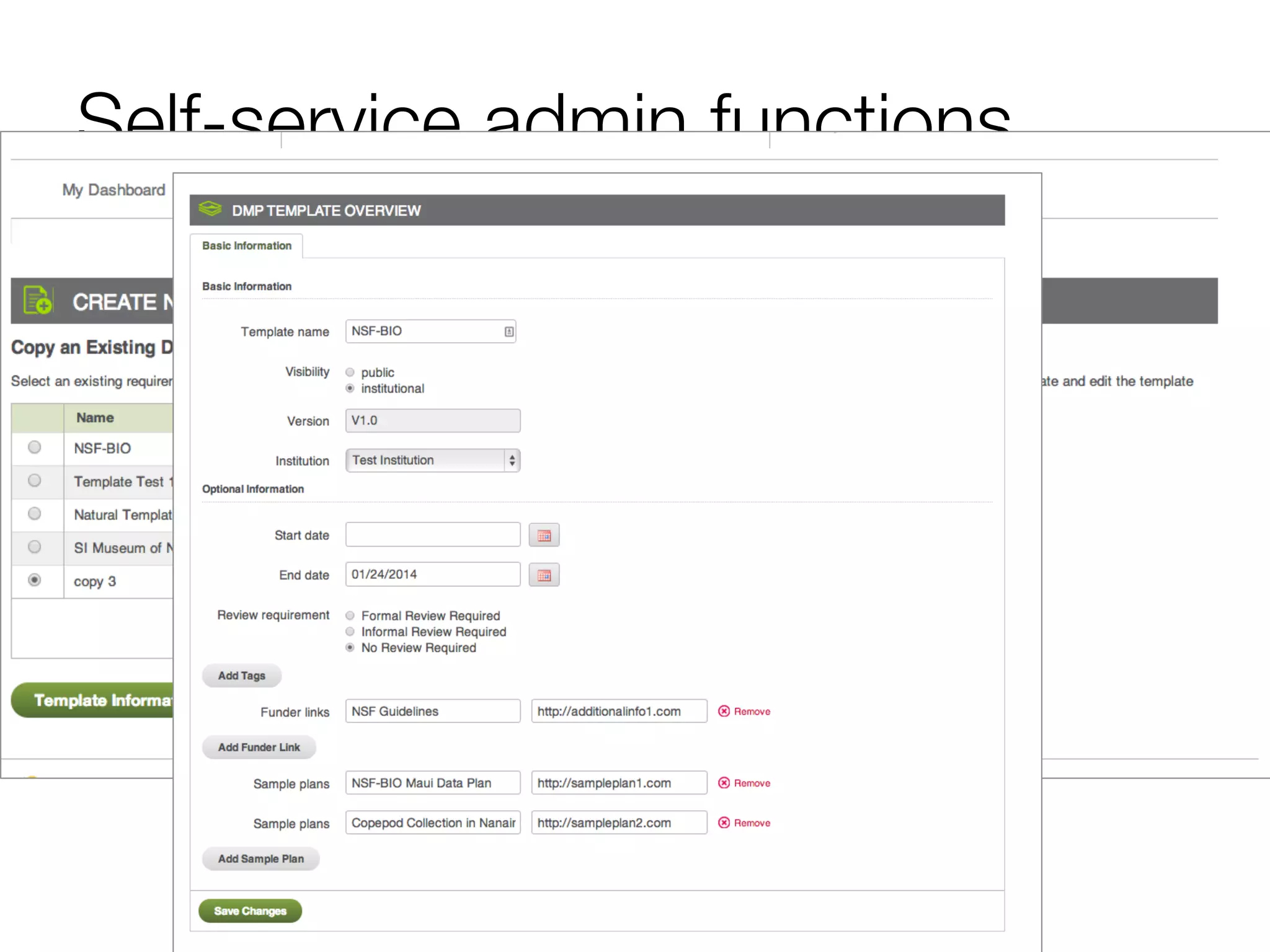Select copy 3 radio in background table
Image resolution: width=1270 pixels, height=952 pixels.
pyautogui.click(x=35, y=580)
